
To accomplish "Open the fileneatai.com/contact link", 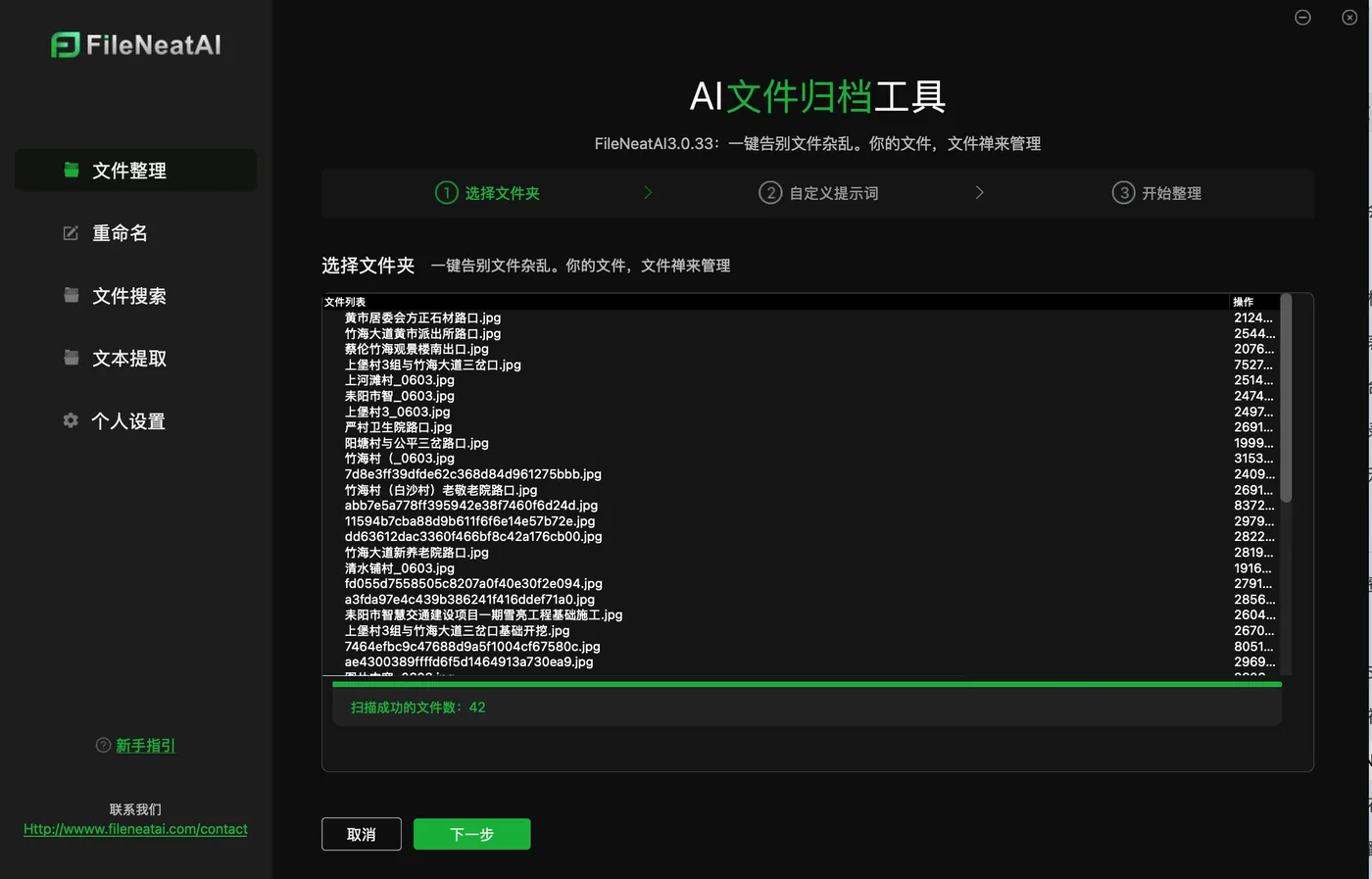I will [135, 829].
